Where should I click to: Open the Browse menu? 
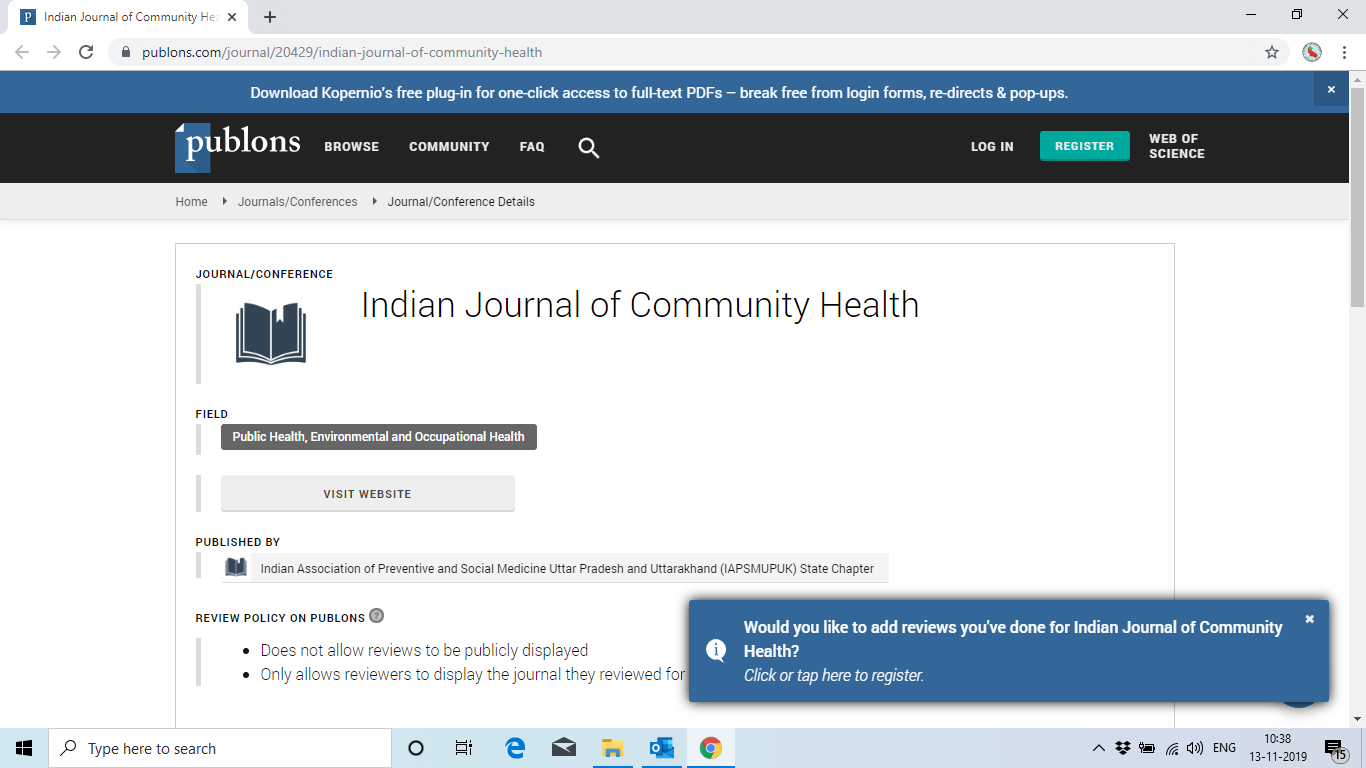[351, 147]
